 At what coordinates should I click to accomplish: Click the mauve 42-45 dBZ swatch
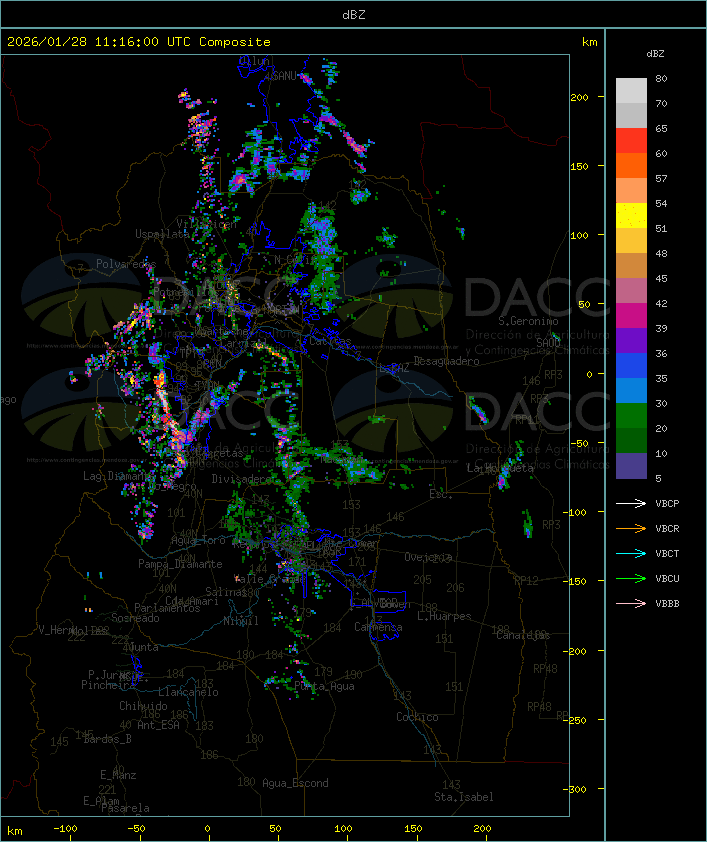coord(631,291)
